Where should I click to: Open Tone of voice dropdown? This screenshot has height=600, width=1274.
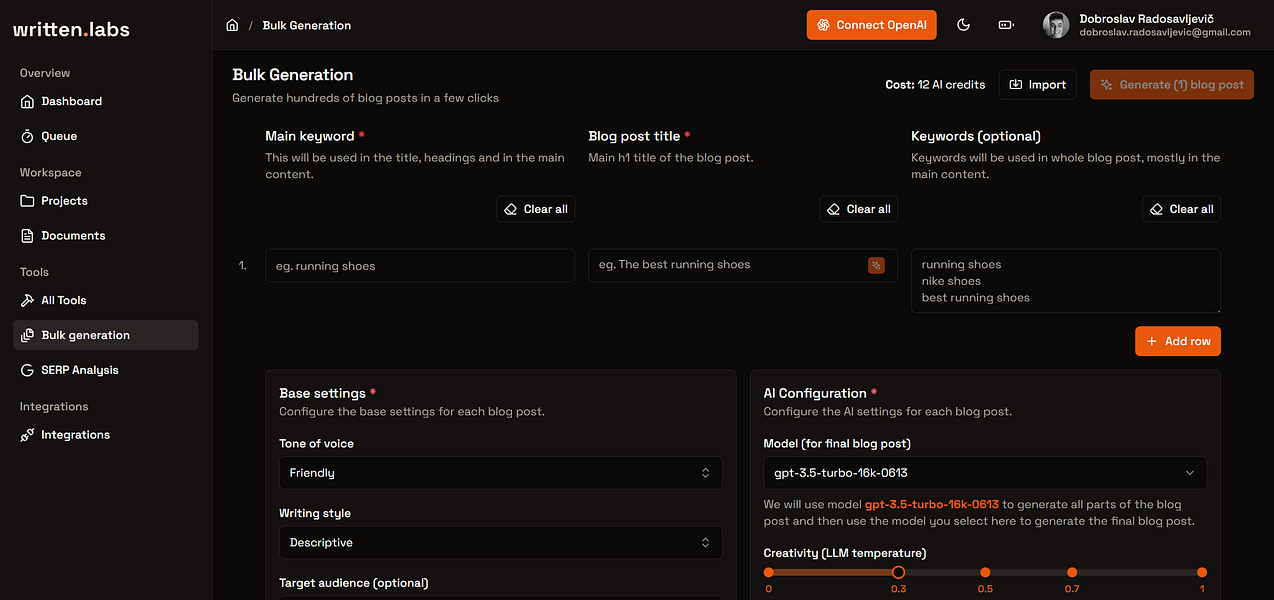[501, 473]
